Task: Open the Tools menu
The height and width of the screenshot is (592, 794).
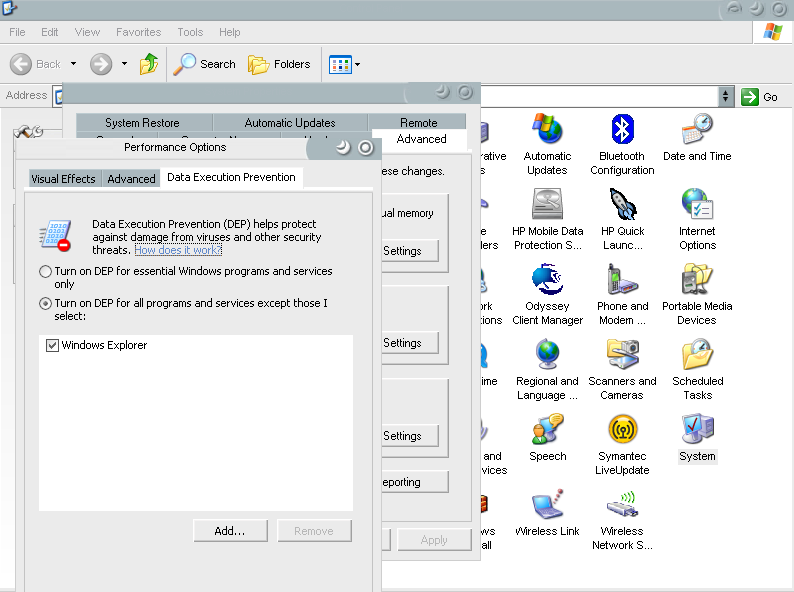Action: pyautogui.click(x=190, y=32)
